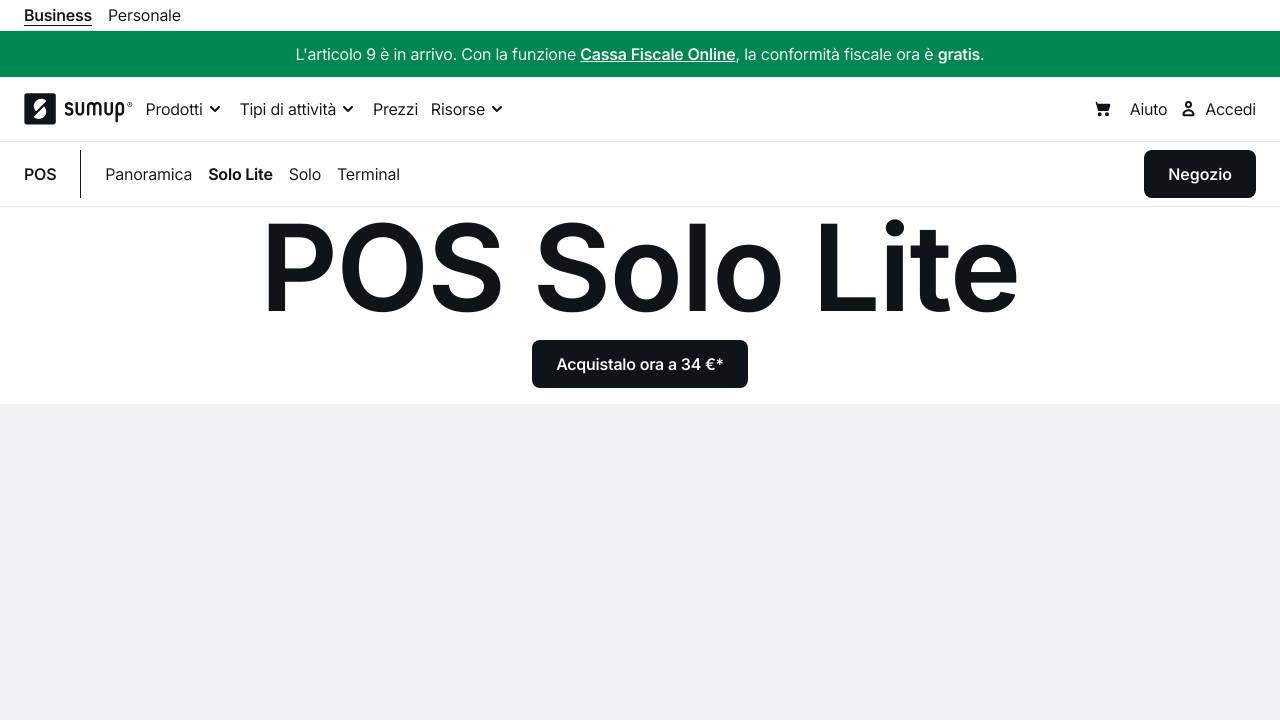Select the SumUp square logo mark
Viewport: 1280px width, 720px height.
point(39,109)
